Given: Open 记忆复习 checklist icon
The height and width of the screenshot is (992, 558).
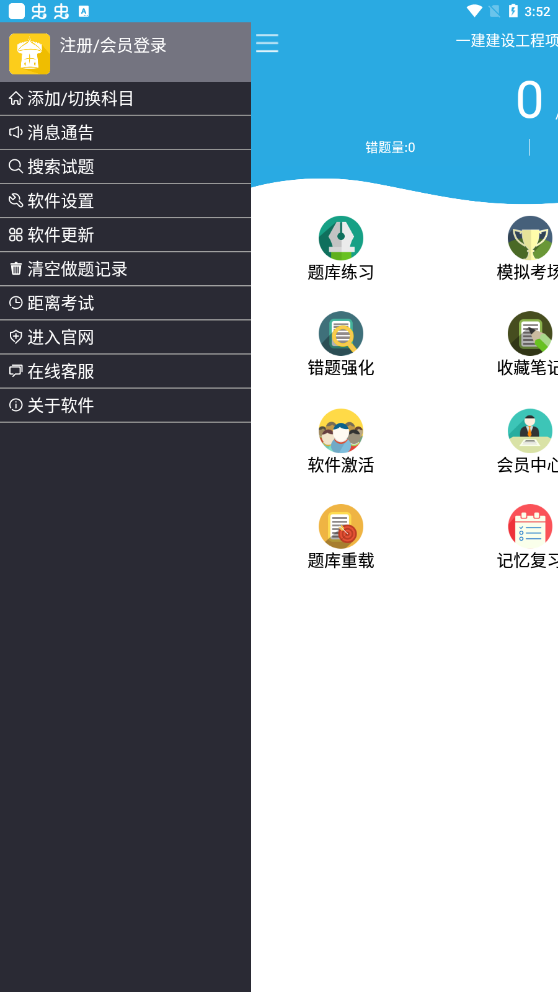Looking at the screenshot, I should (530, 526).
